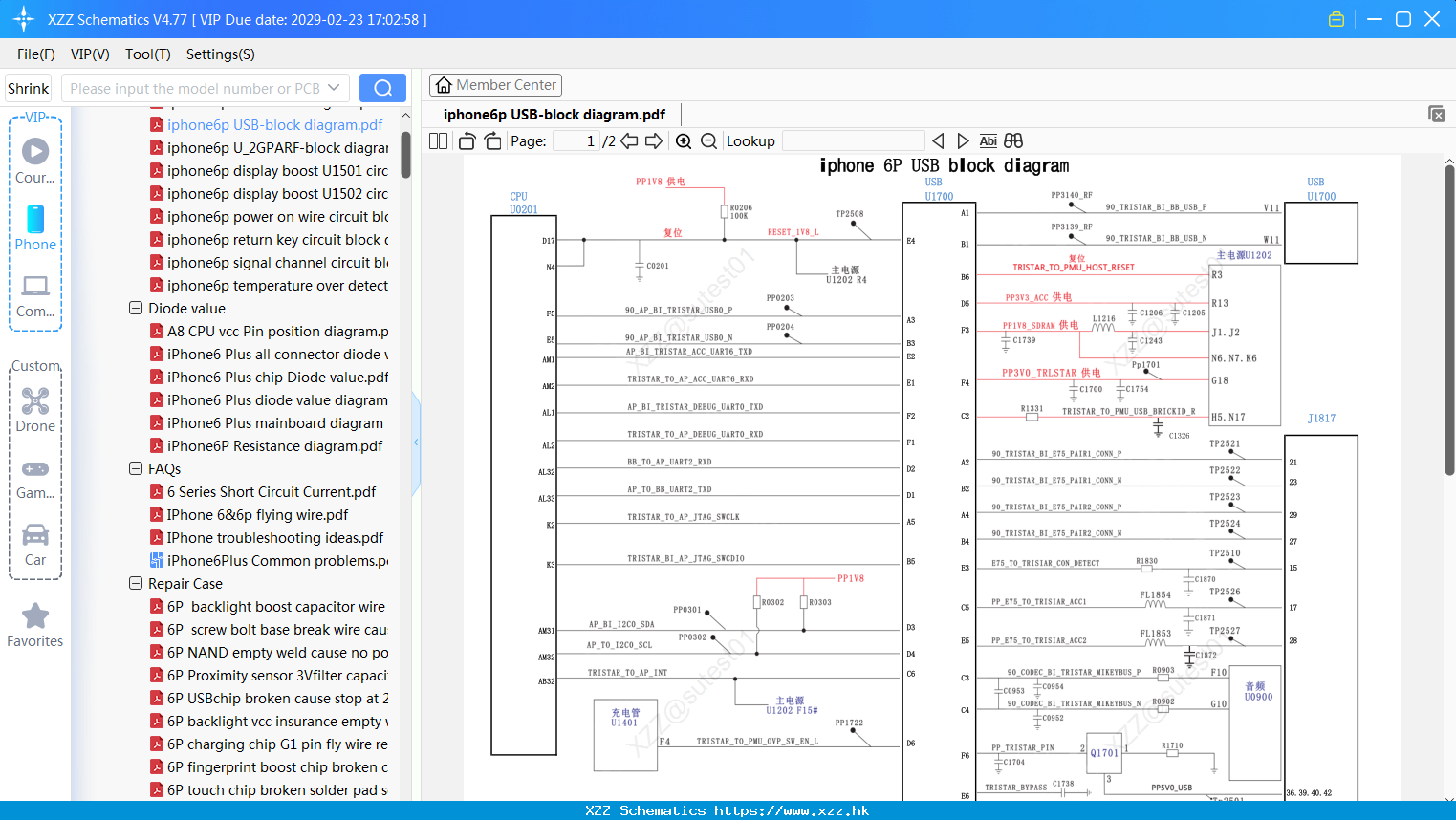Zoom in on the schematic
This screenshot has height=820, width=1456.
point(684,140)
